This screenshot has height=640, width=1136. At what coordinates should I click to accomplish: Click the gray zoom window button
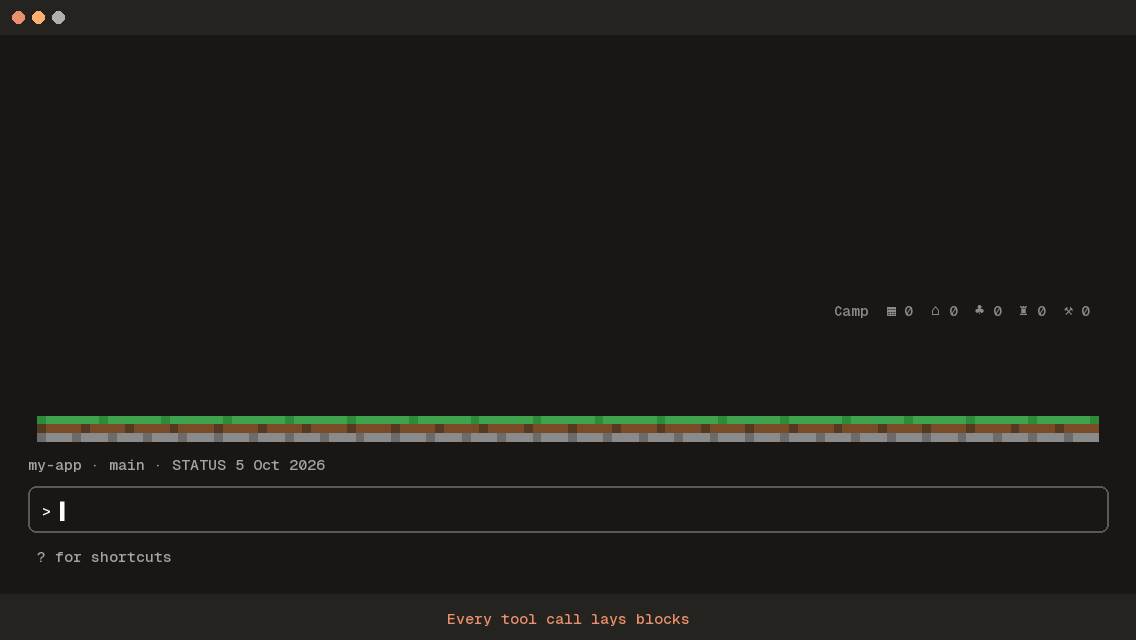click(x=59, y=17)
